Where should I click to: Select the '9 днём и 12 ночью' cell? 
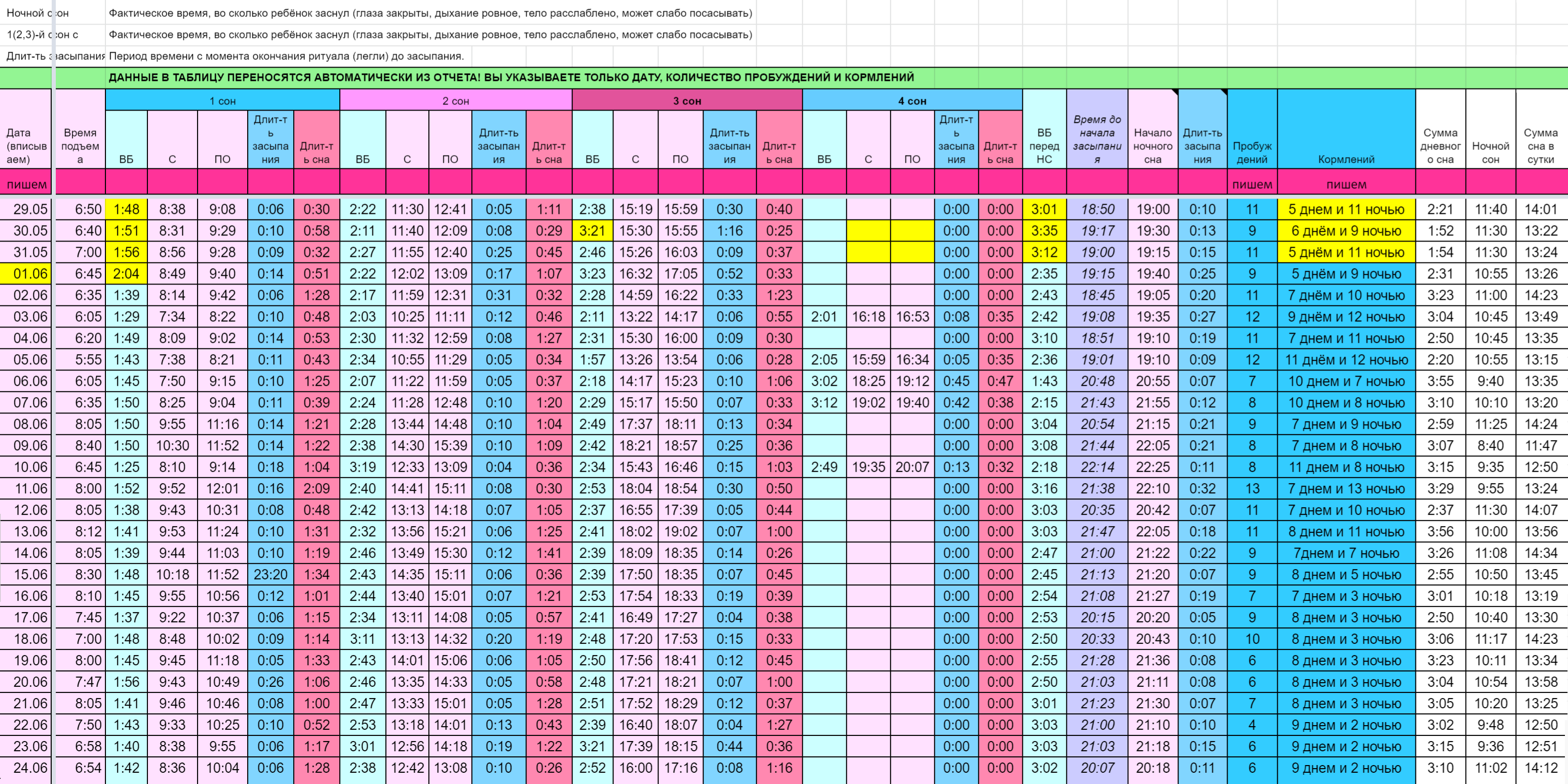1346,317
